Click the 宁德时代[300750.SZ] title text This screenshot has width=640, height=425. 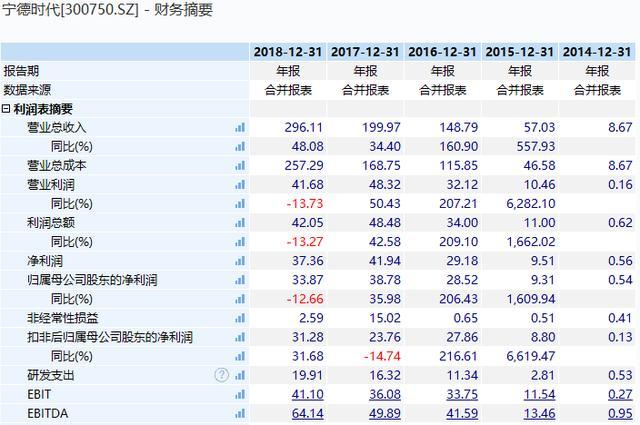pos(71,9)
